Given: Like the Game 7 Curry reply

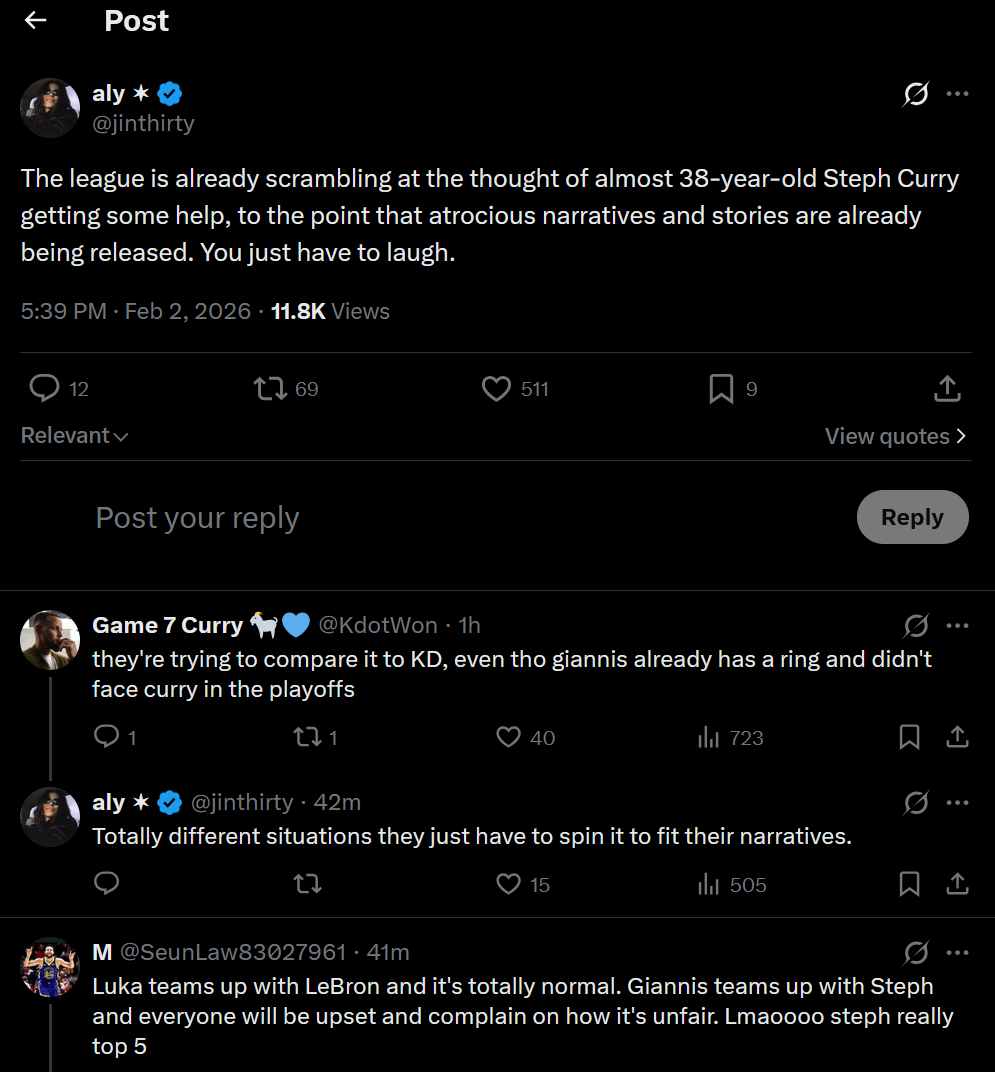Looking at the screenshot, I should [509, 738].
